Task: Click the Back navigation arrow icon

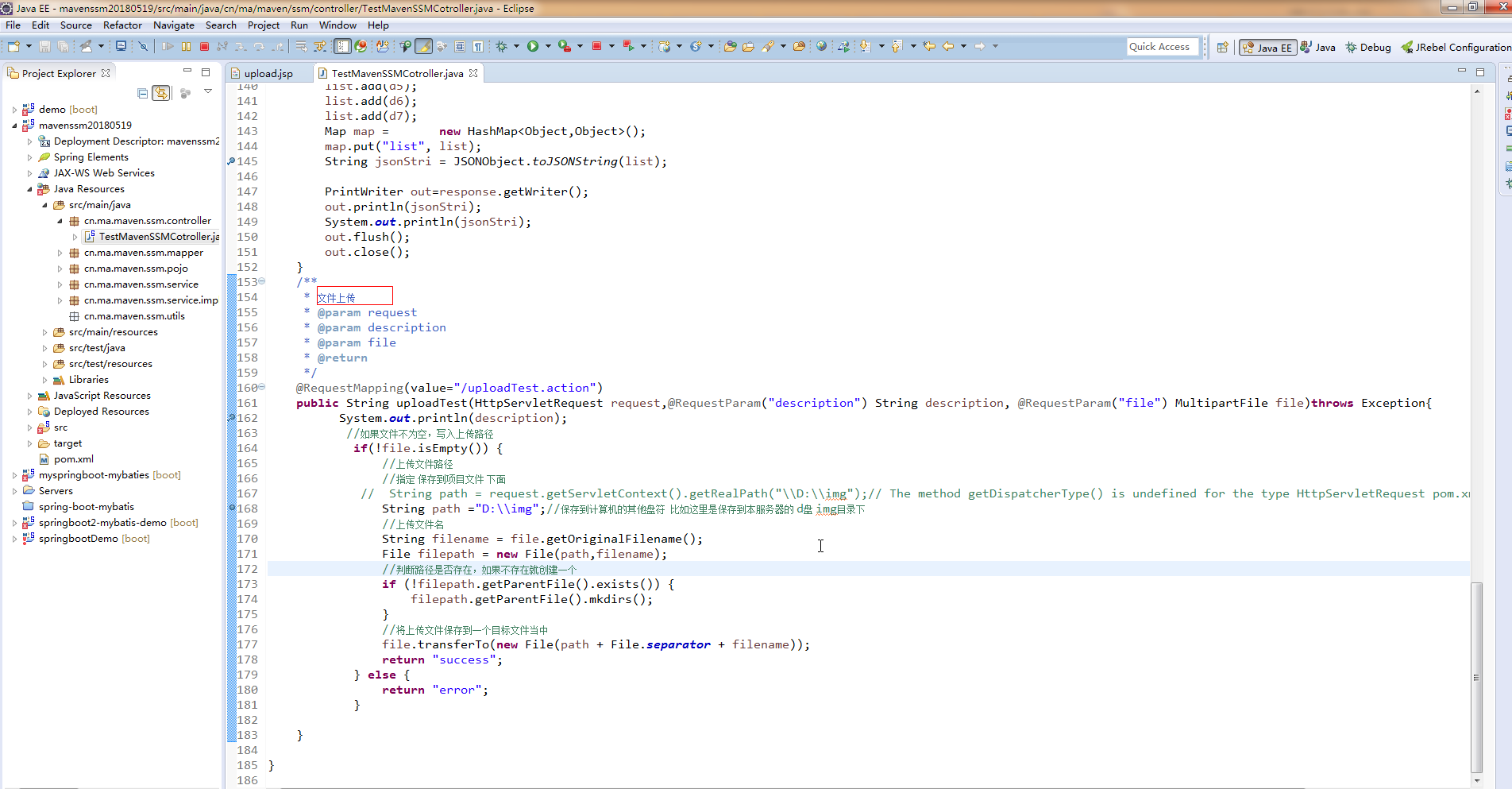Action: tap(948, 47)
